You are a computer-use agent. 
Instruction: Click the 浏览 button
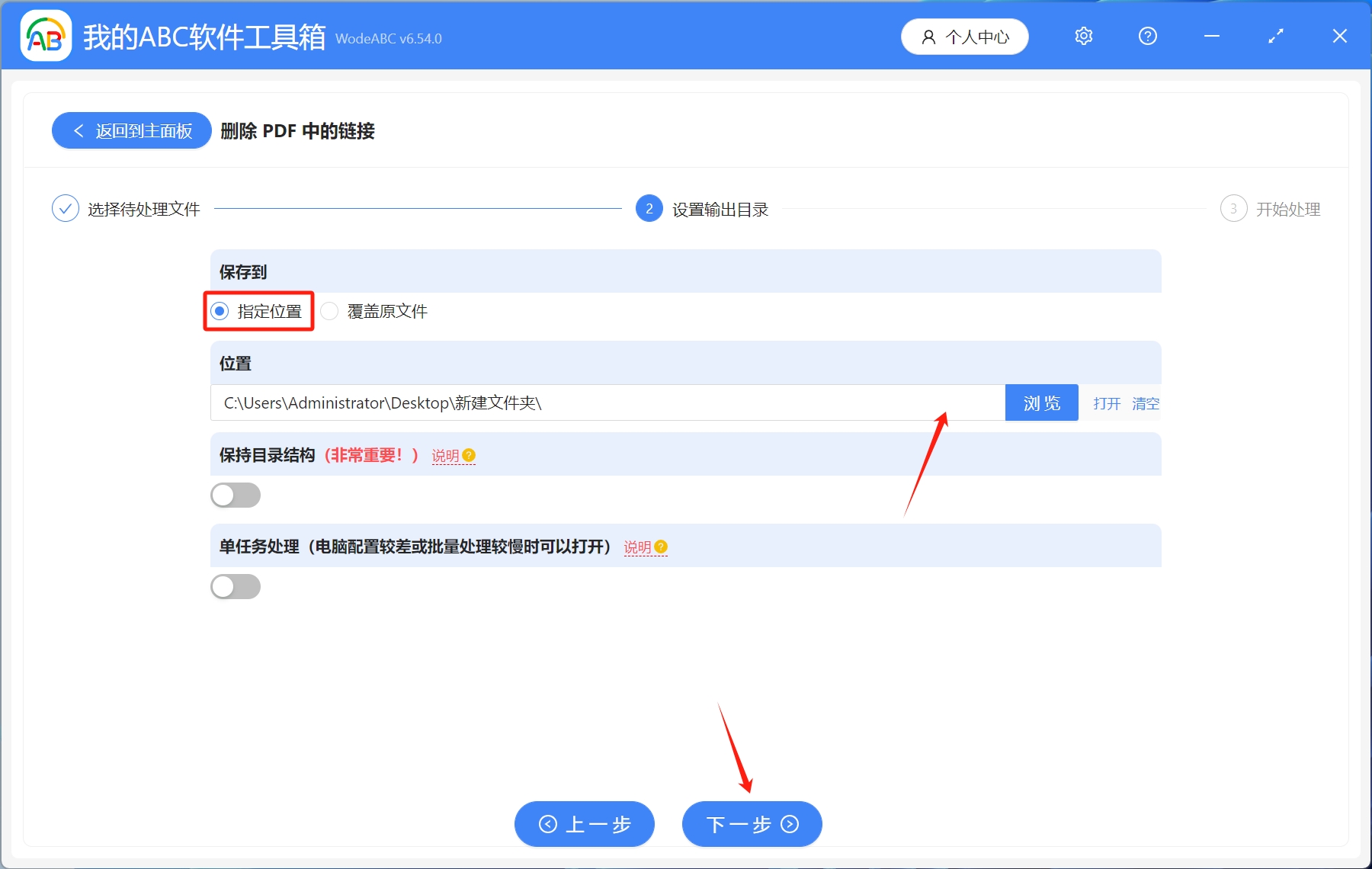point(1041,402)
